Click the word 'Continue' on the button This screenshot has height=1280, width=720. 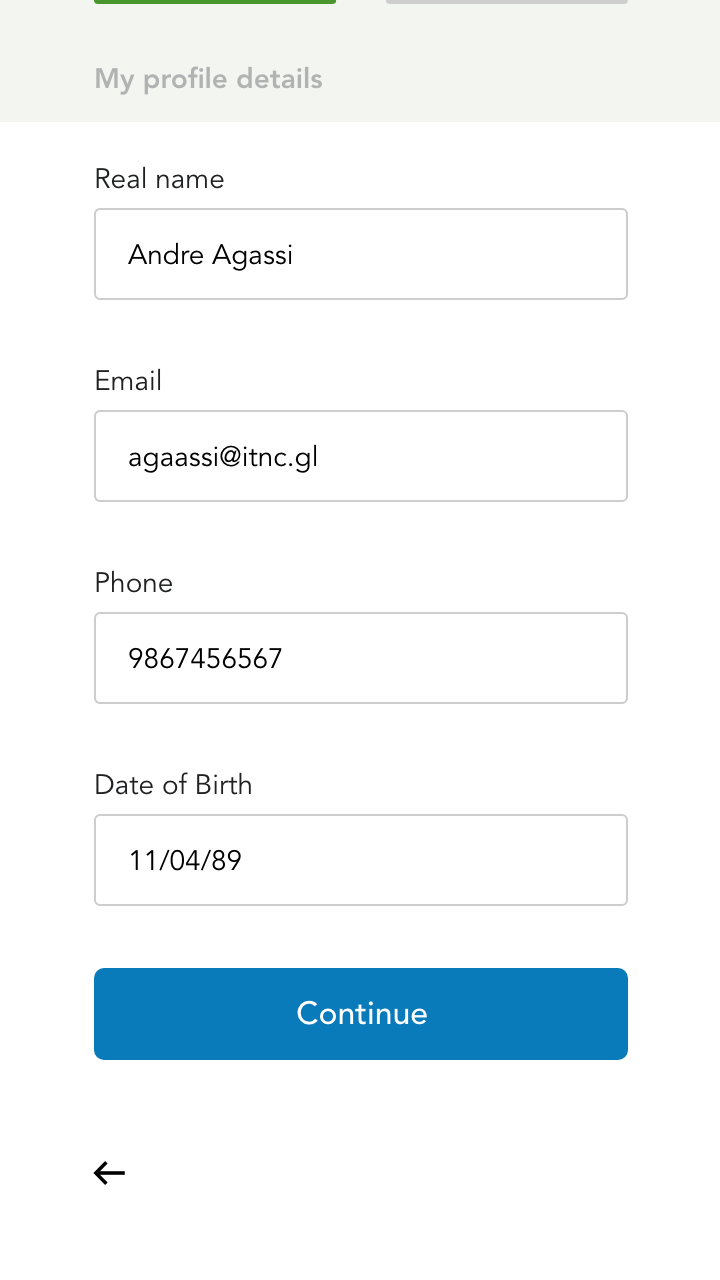coord(361,1014)
